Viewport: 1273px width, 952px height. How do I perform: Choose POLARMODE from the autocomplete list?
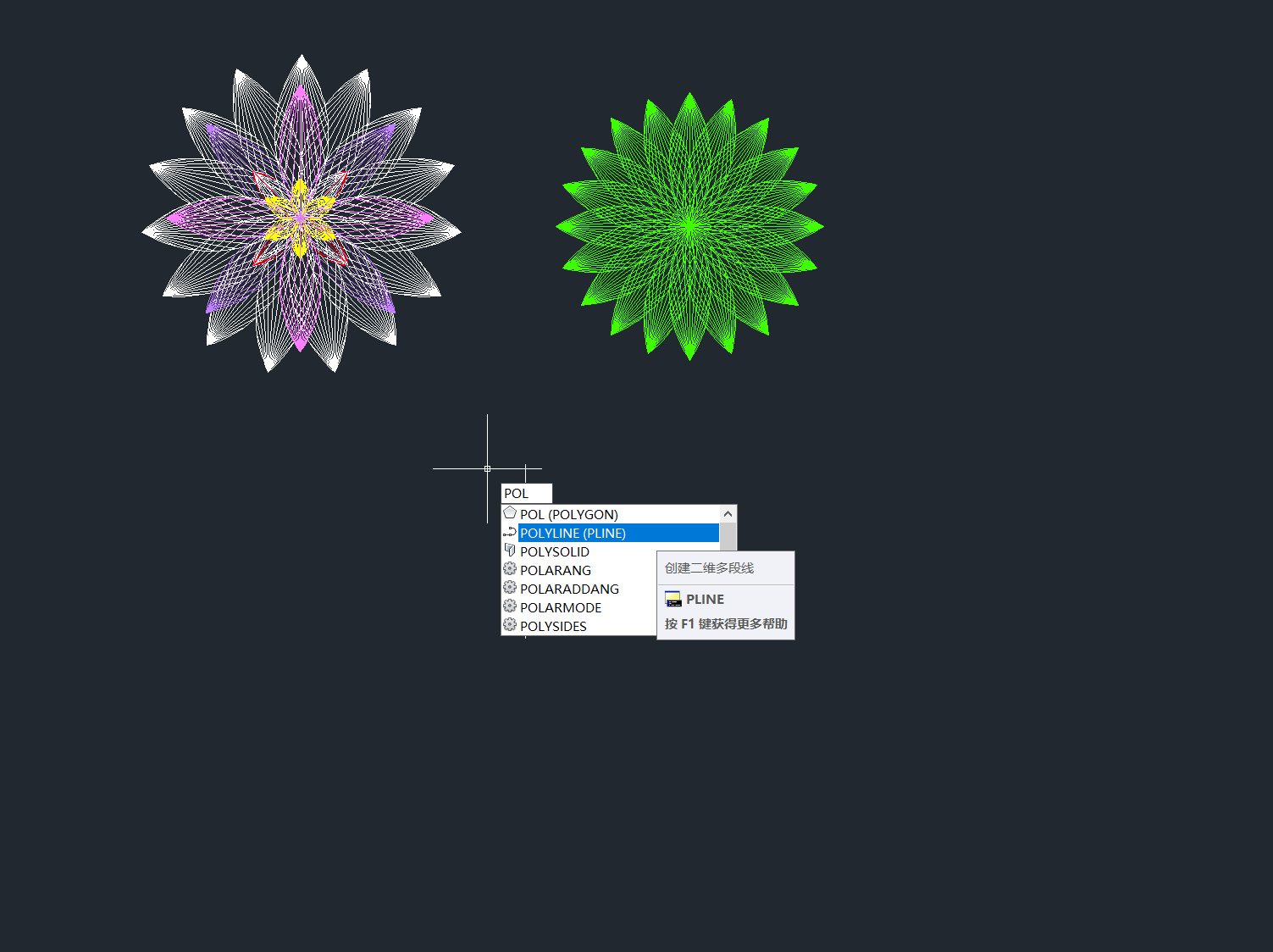(561, 606)
